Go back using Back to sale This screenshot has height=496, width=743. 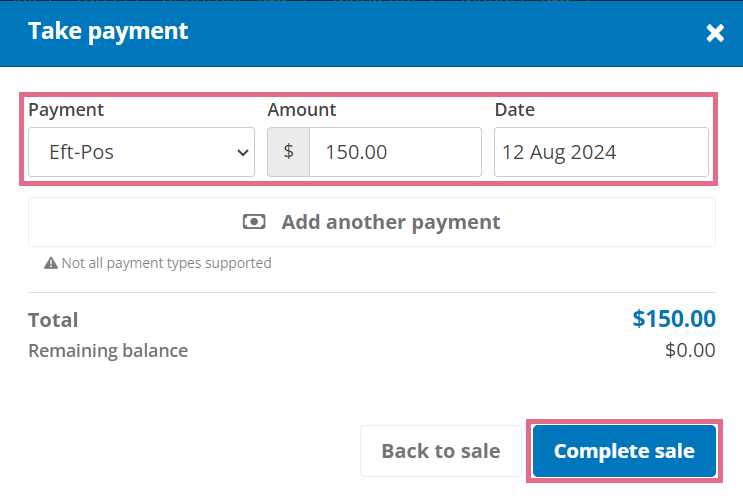[441, 451]
